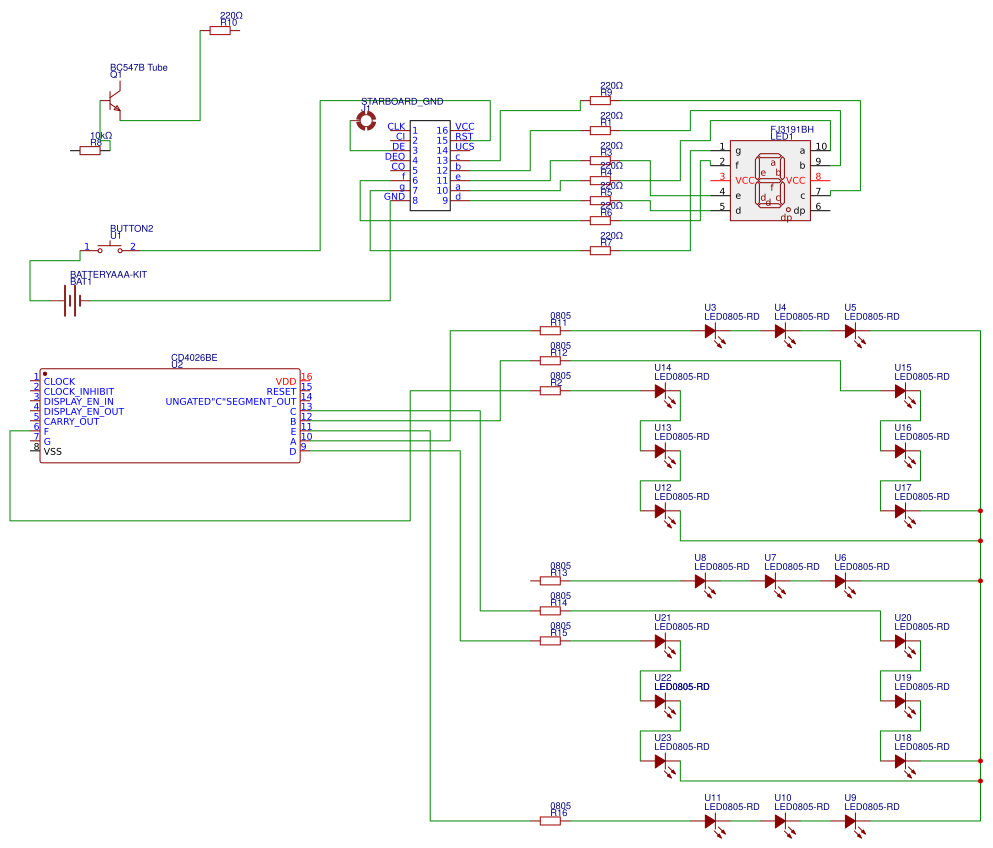
Task: Click the "CARRY_OUT" pin label
Action: [x=72, y=422]
